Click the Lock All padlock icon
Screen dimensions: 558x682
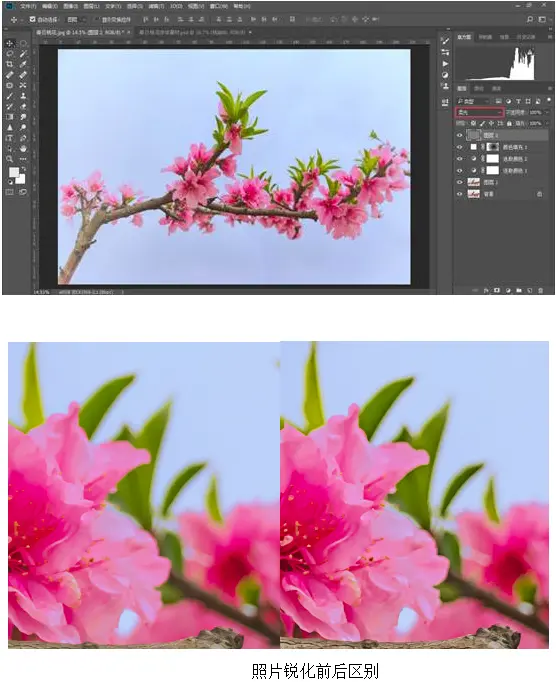point(509,124)
